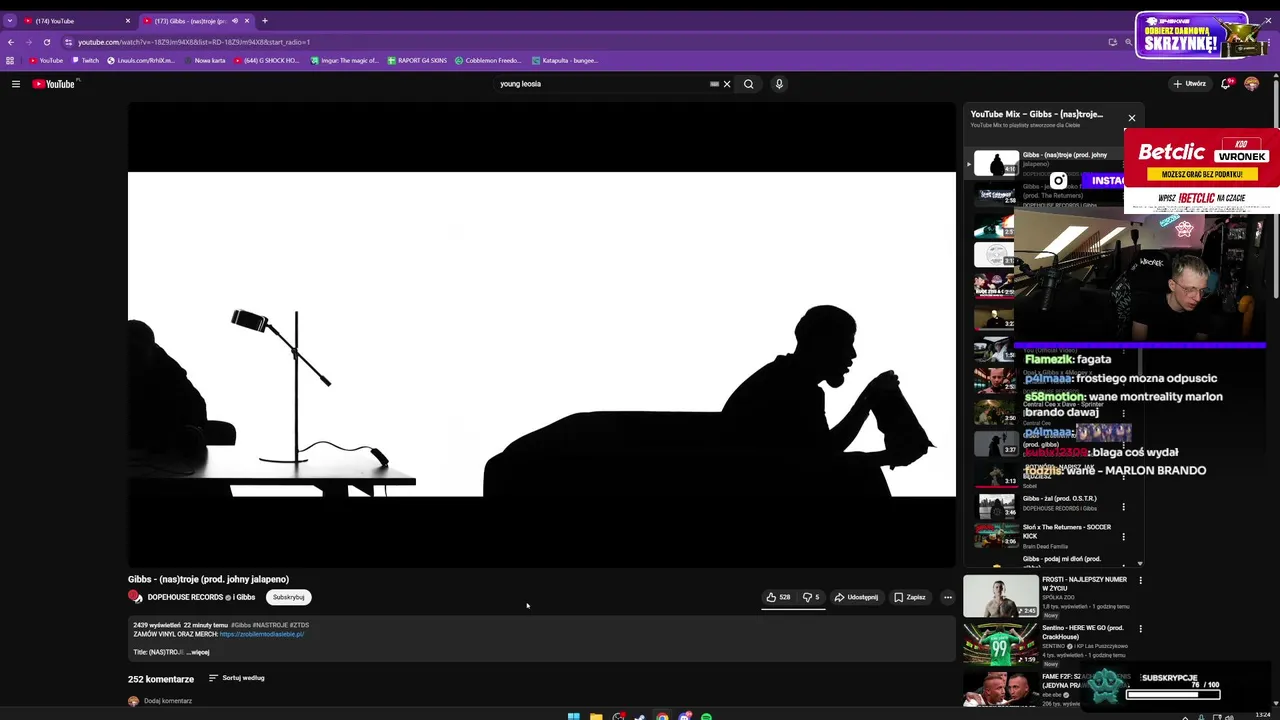This screenshot has height=720, width=1280.
Task: Click the address bar URL
Action: [194, 42]
